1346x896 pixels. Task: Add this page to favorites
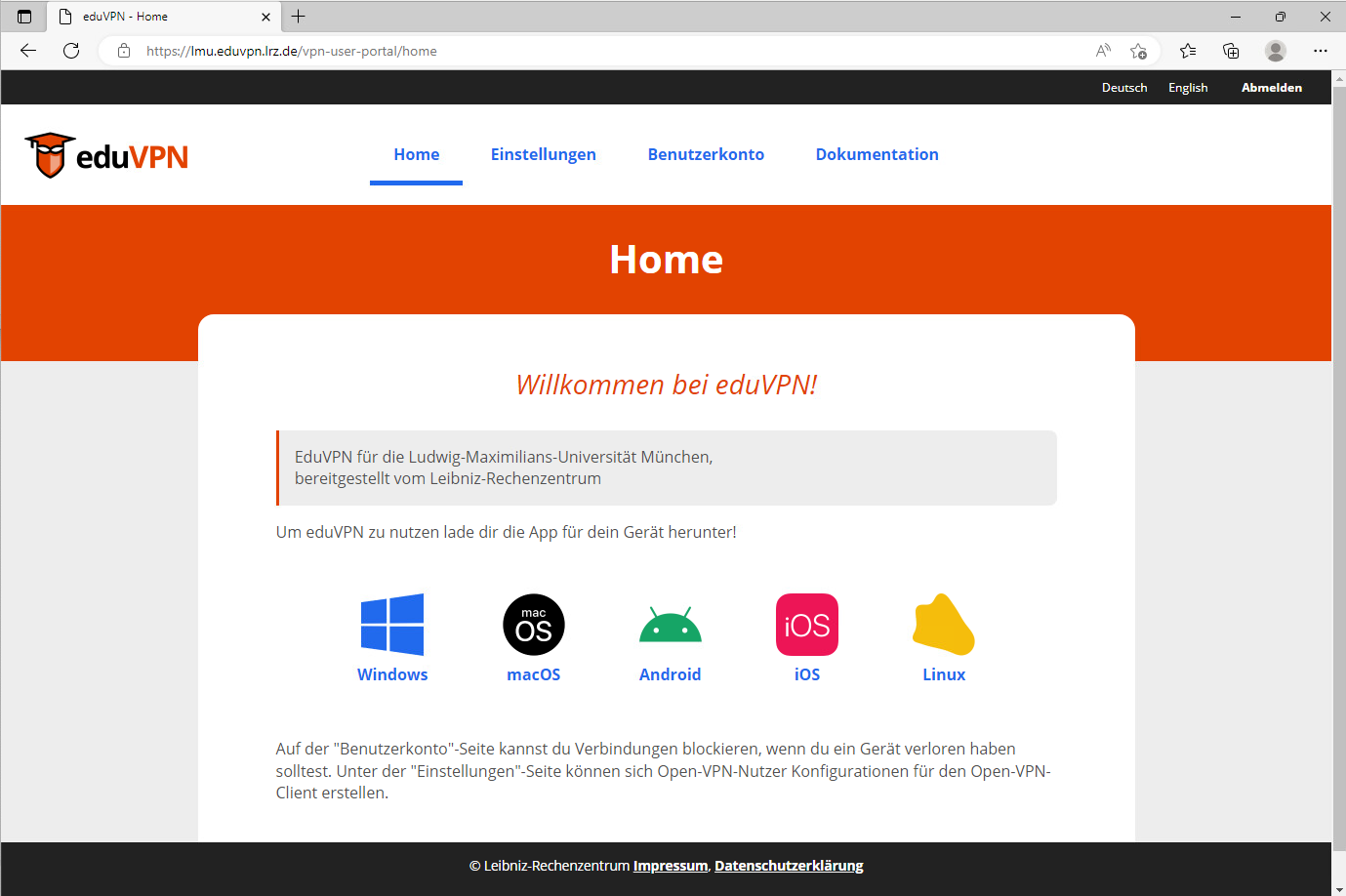[x=1138, y=51]
